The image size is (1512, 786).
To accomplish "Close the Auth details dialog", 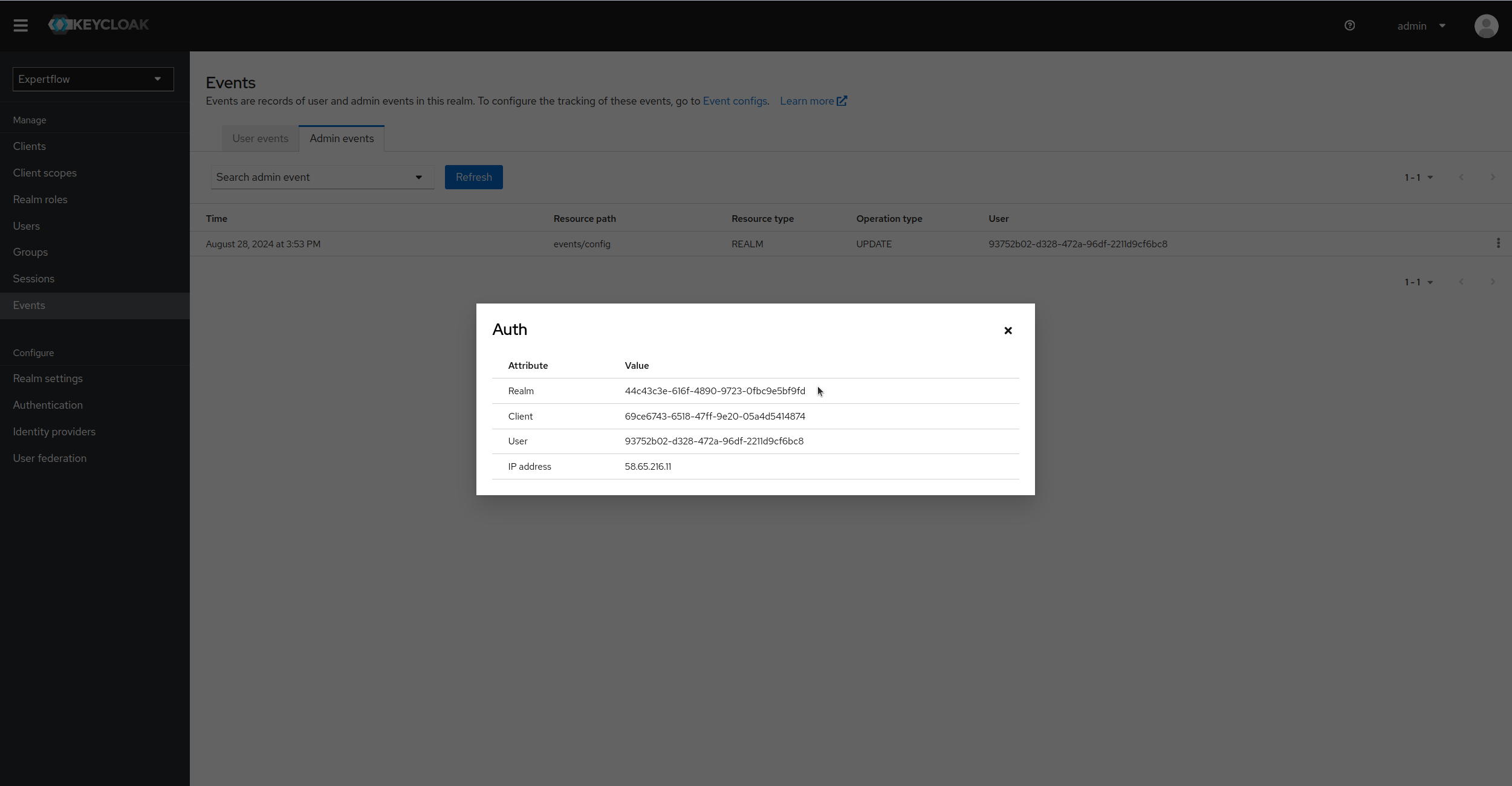I will coord(1007,330).
